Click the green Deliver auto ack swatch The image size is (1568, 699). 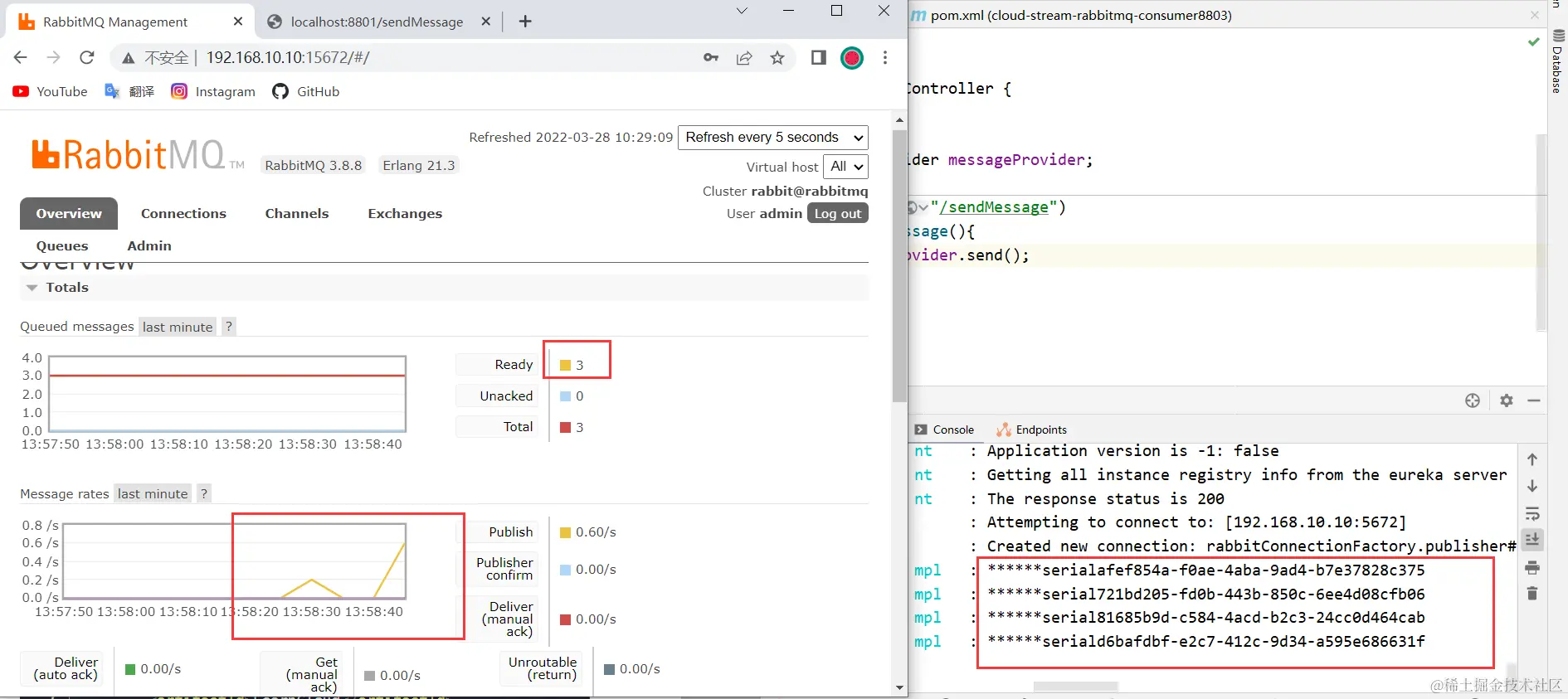130,669
